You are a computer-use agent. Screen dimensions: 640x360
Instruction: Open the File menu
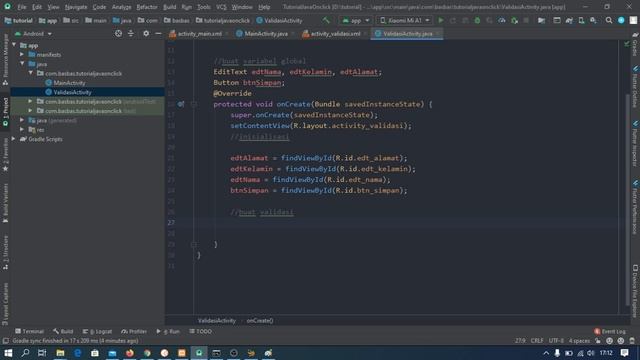pyautogui.click(x=22, y=7)
